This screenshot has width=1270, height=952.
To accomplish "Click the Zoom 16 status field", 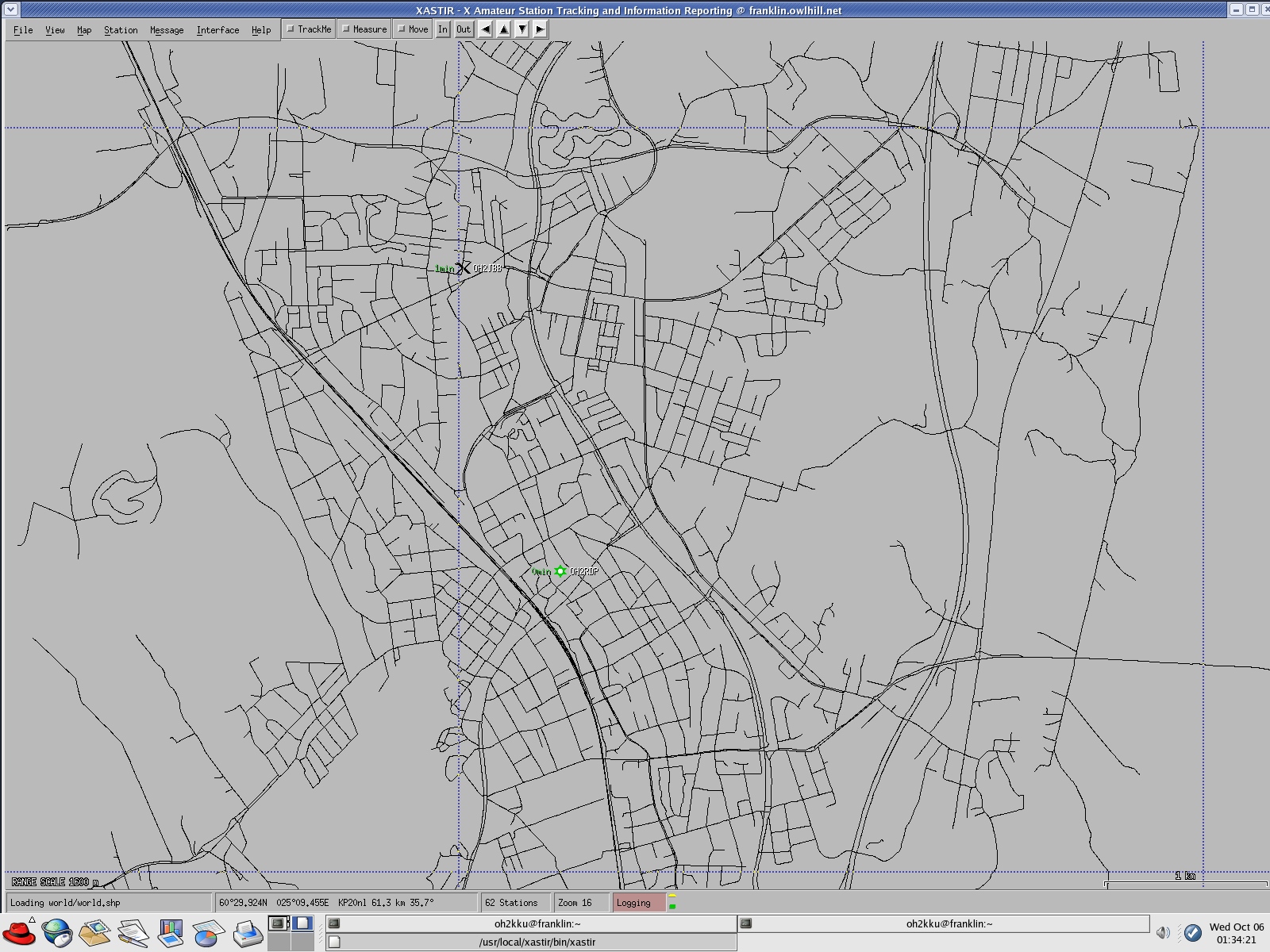I will 580,903.
